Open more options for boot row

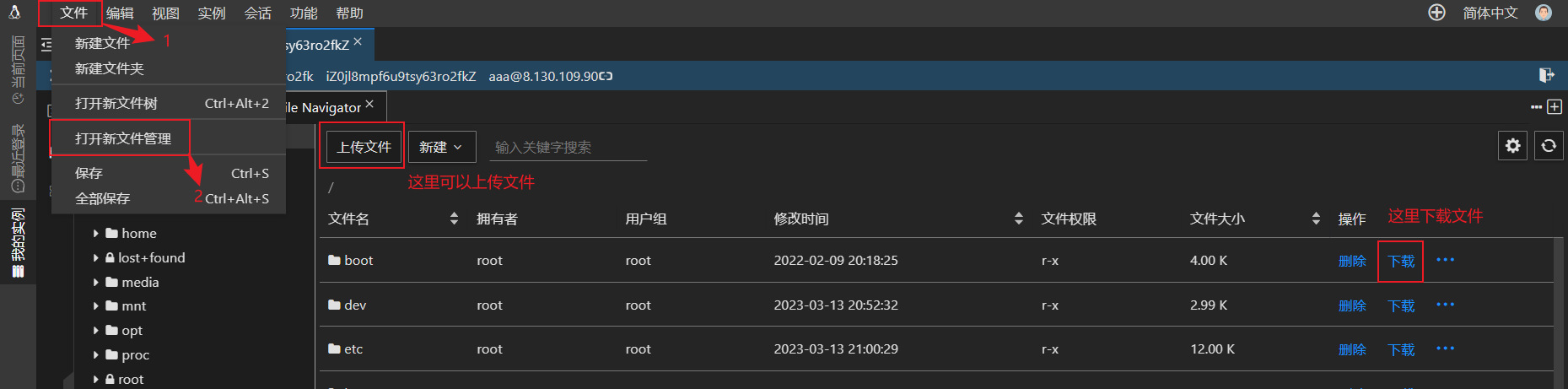(x=1445, y=260)
